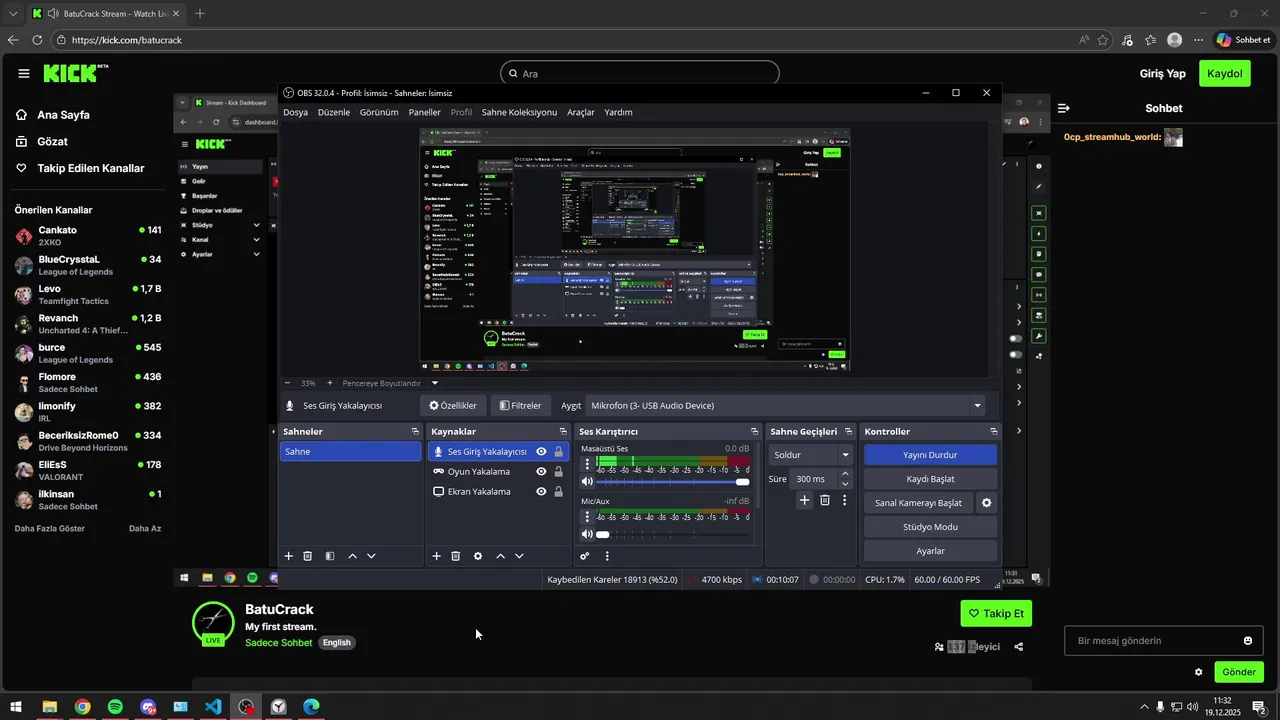Open transition properties three-dot menu
The width and height of the screenshot is (1280, 720).
845,500
